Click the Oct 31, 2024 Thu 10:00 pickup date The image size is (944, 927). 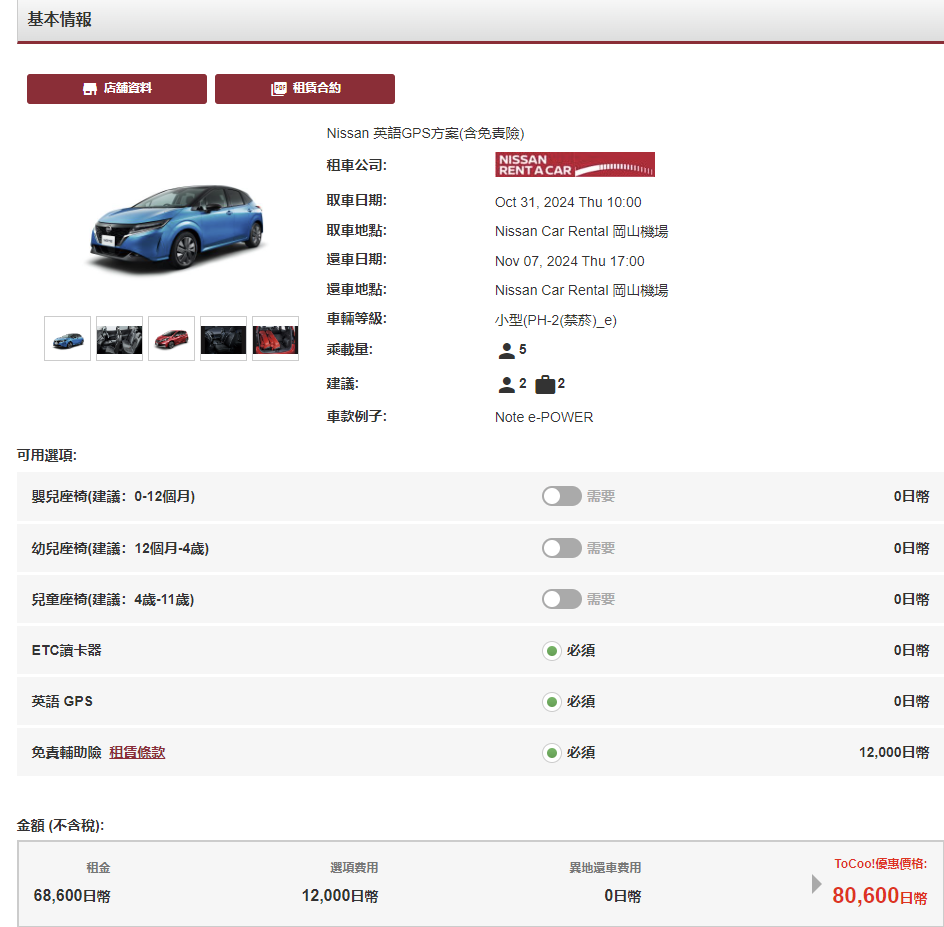(x=568, y=202)
